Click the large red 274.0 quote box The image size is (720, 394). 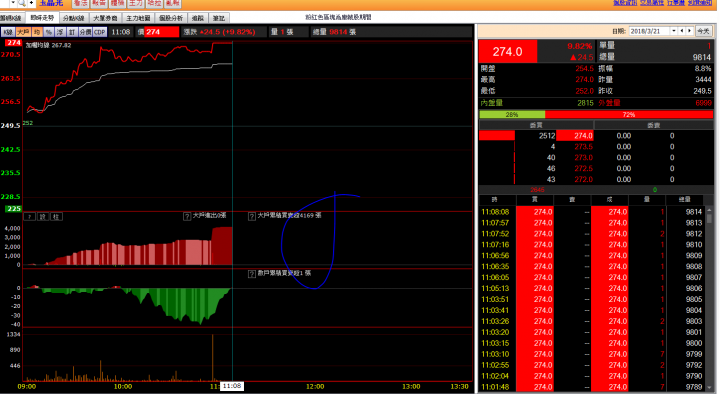point(508,52)
